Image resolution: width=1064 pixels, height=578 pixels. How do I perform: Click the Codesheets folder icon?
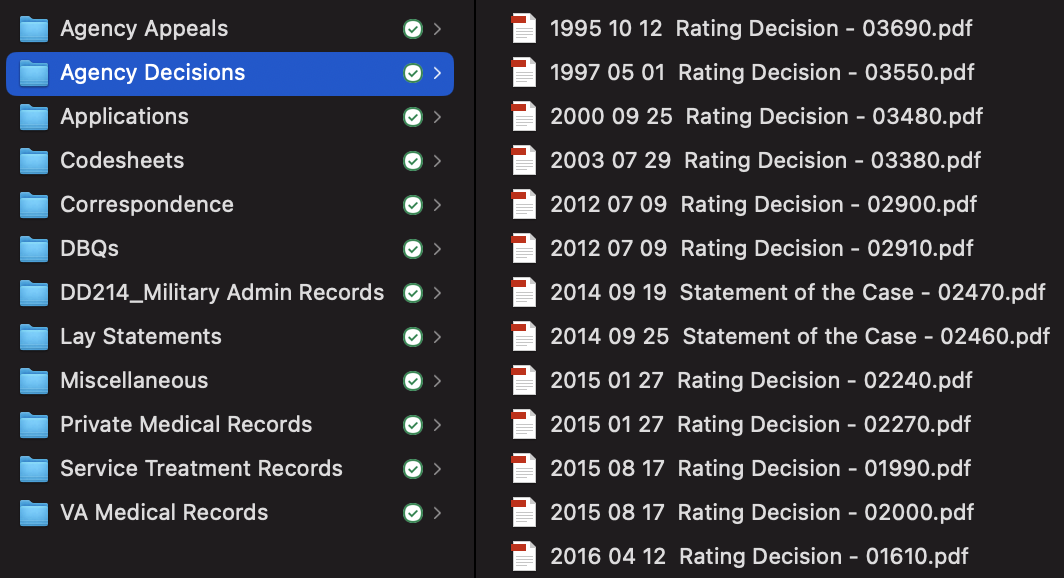[34, 161]
